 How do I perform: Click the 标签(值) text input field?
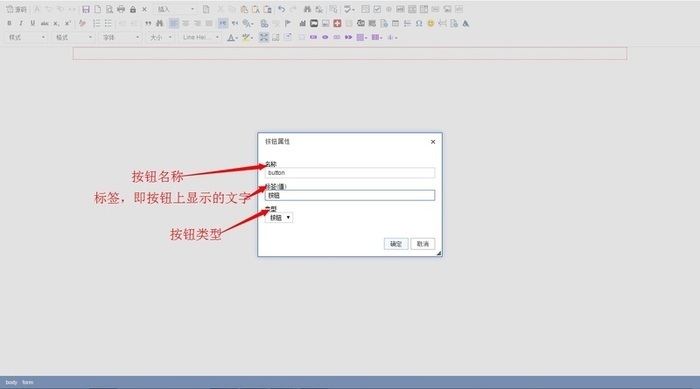[350, 195]
